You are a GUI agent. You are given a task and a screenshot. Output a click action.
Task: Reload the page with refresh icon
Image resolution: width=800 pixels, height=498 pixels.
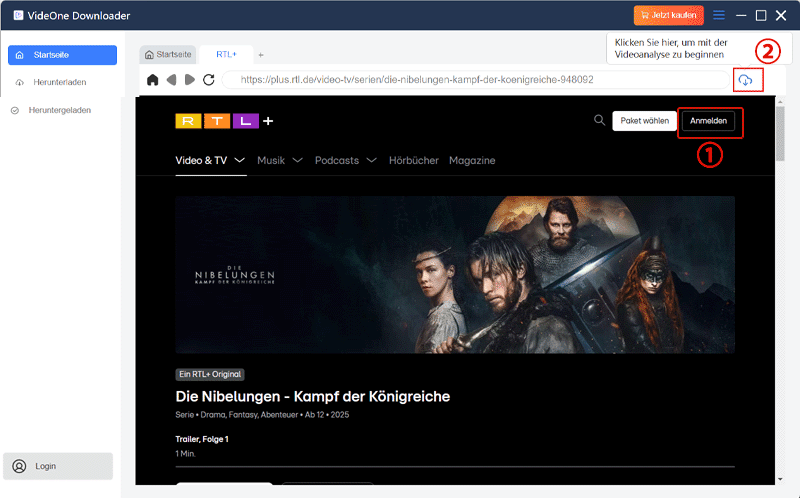(x=209, y=80)
